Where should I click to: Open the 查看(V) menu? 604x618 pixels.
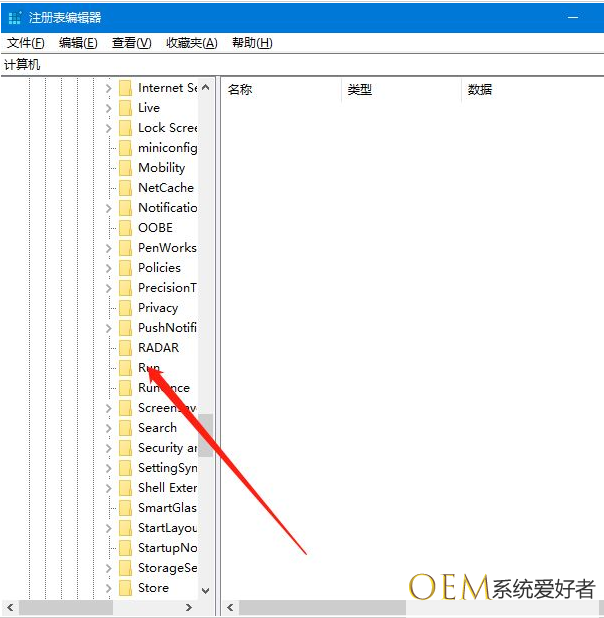pos(131,43)
